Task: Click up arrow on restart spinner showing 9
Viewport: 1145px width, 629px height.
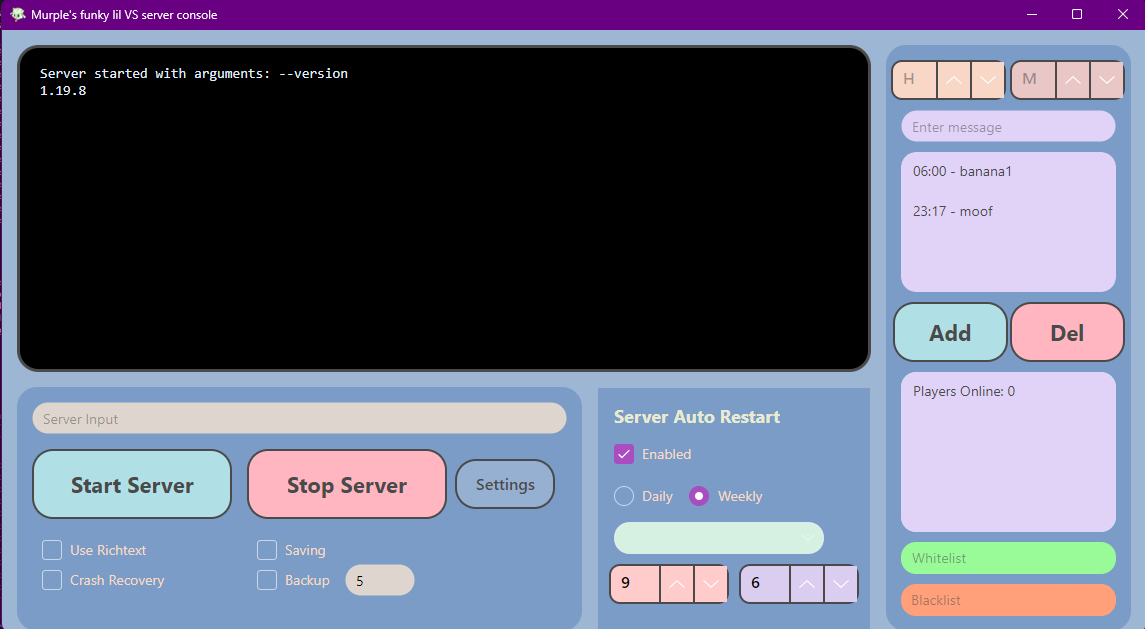Action: (676, 584)
